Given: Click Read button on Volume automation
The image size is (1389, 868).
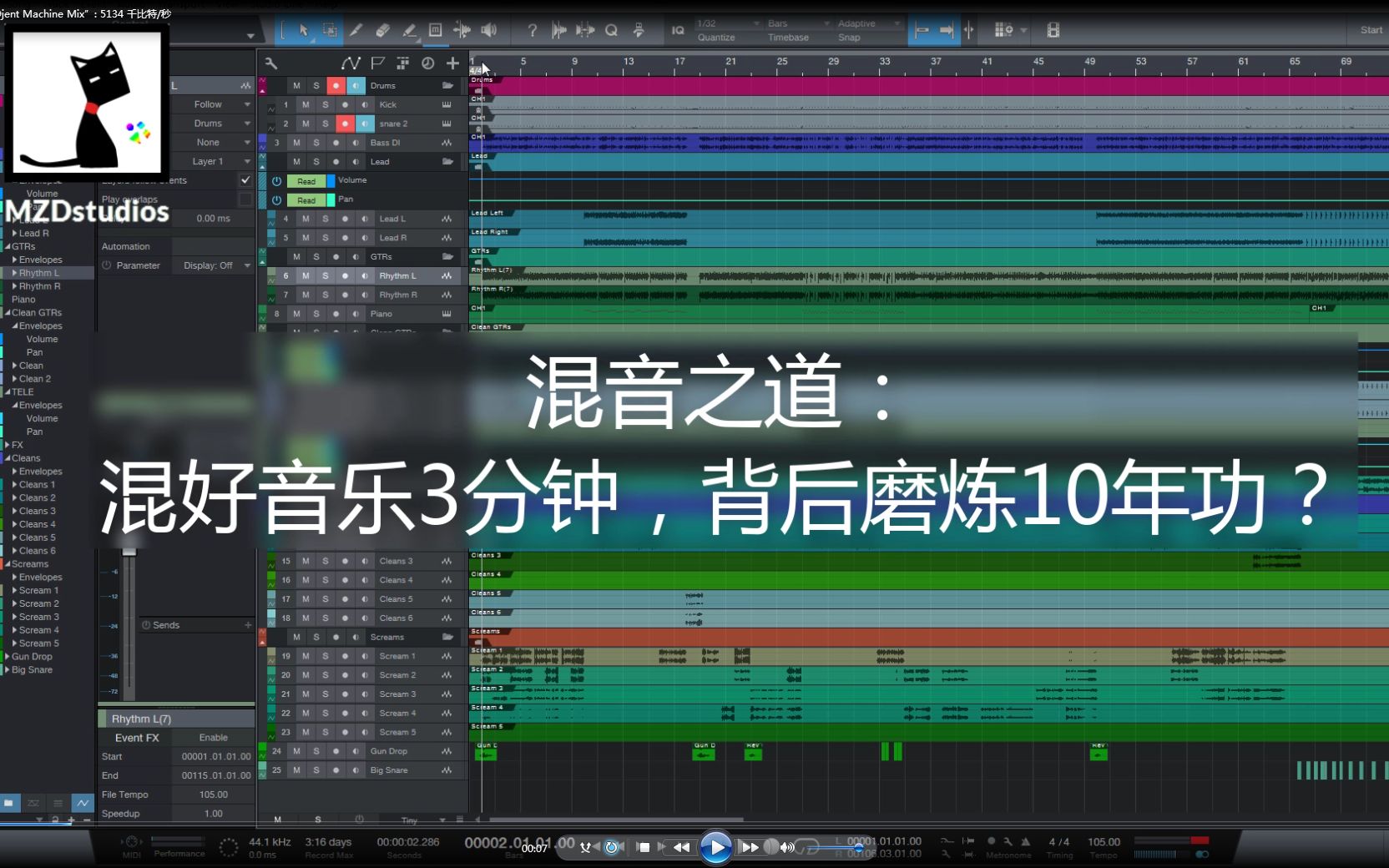Looking at the screenshot, I should coord(306,181).
